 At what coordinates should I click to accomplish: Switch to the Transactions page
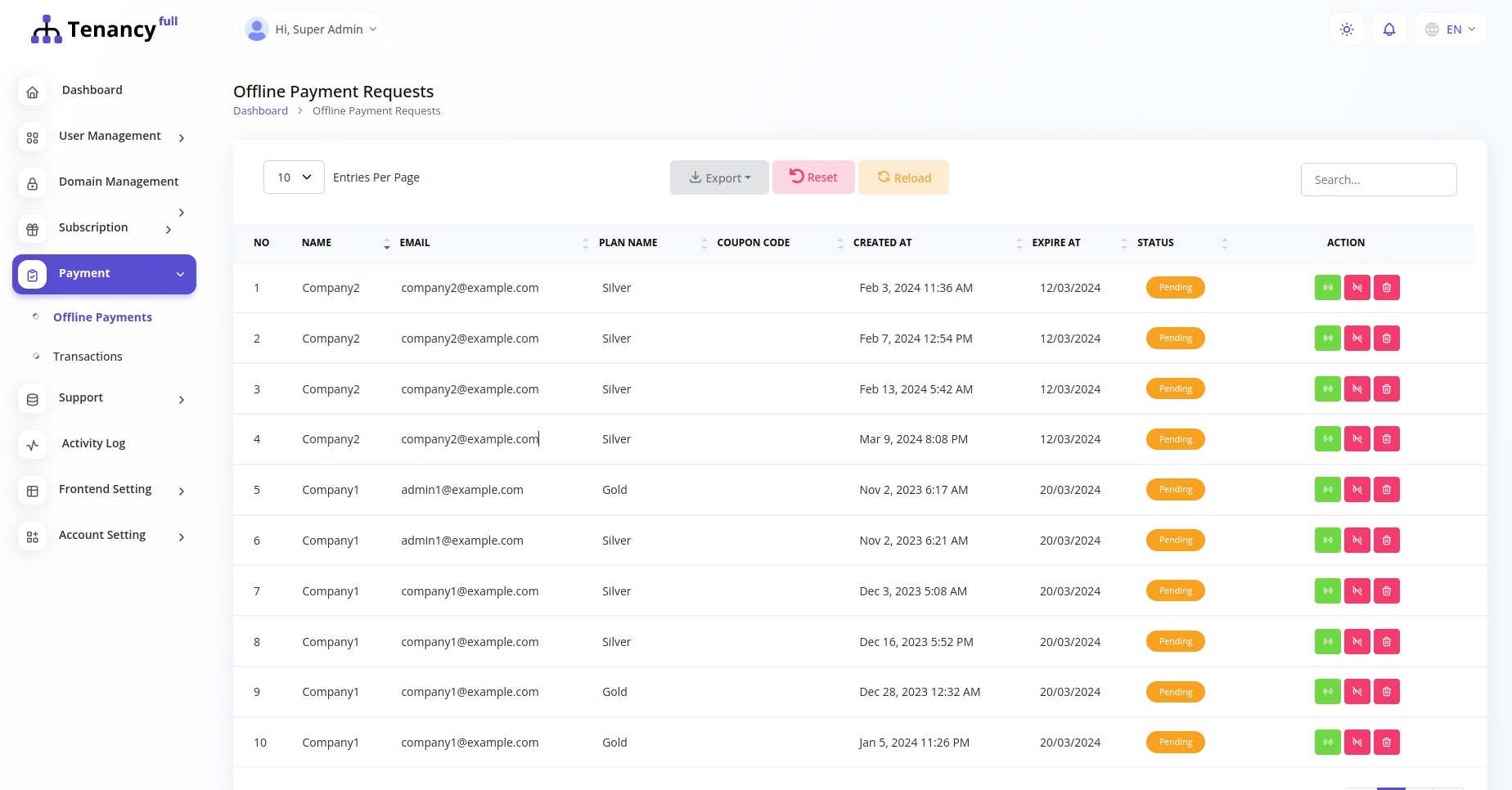click(87, 356)
